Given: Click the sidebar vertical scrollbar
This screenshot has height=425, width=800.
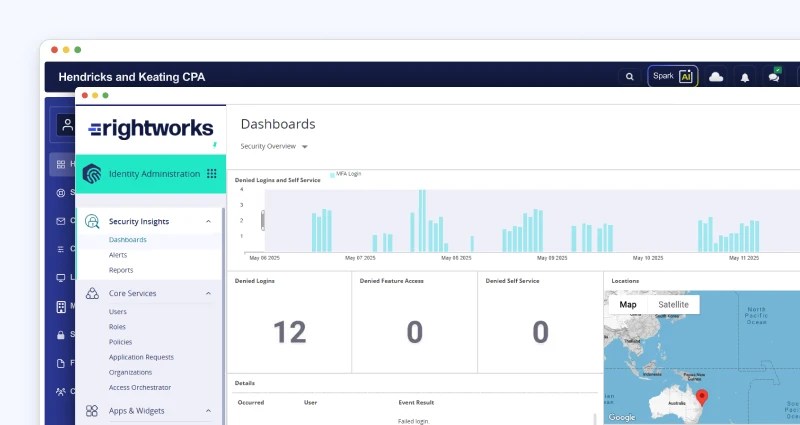Looking at the screenshot, I should click(223, 316).
